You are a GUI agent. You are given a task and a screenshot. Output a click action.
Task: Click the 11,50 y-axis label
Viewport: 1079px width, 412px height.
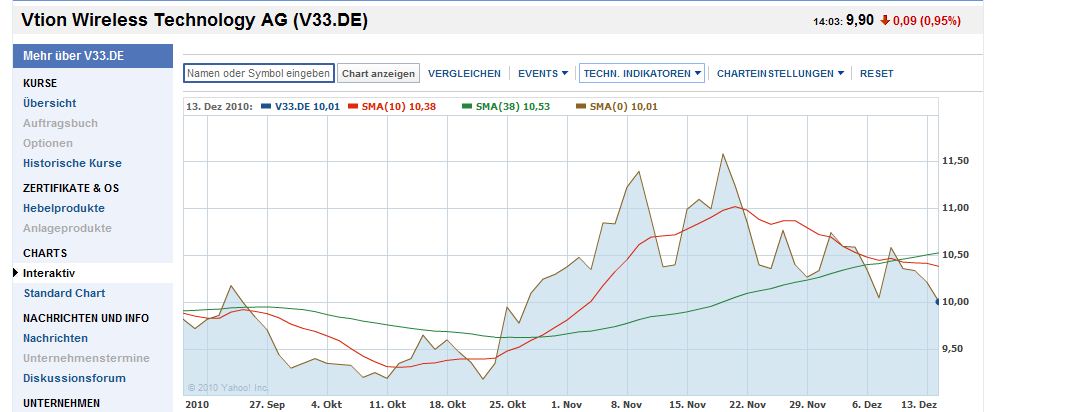[x=955, y=161]
